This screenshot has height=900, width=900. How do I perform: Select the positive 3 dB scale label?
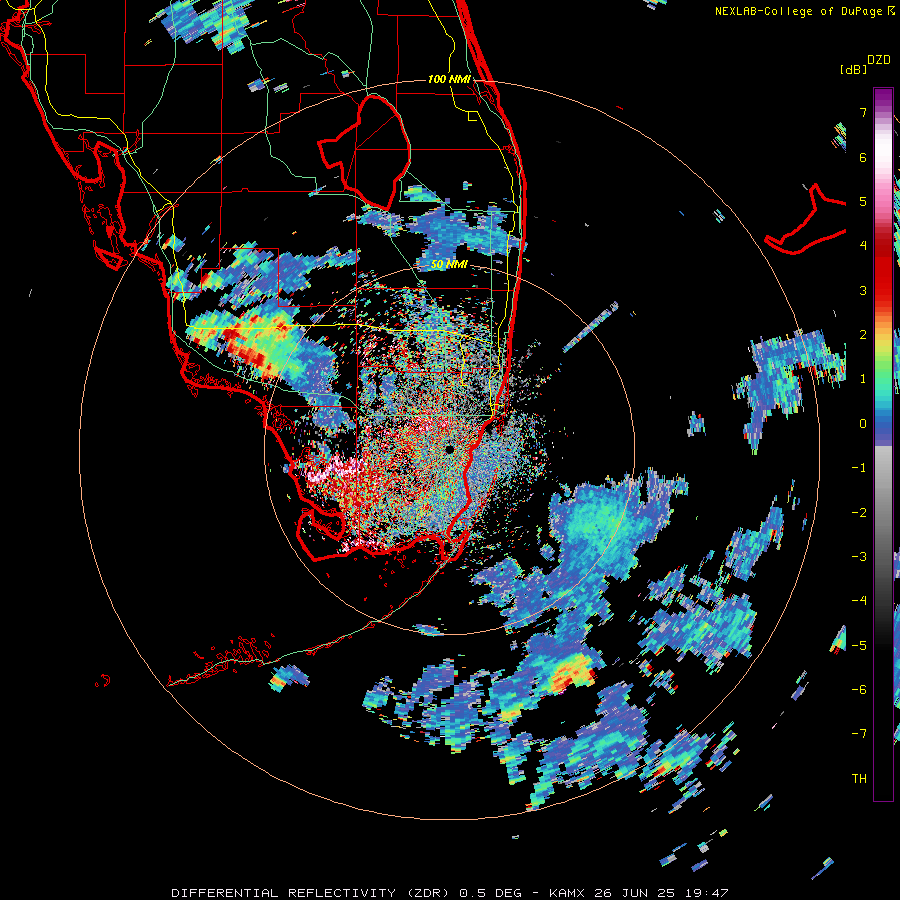pyautogui.click(x=863, y=290)
